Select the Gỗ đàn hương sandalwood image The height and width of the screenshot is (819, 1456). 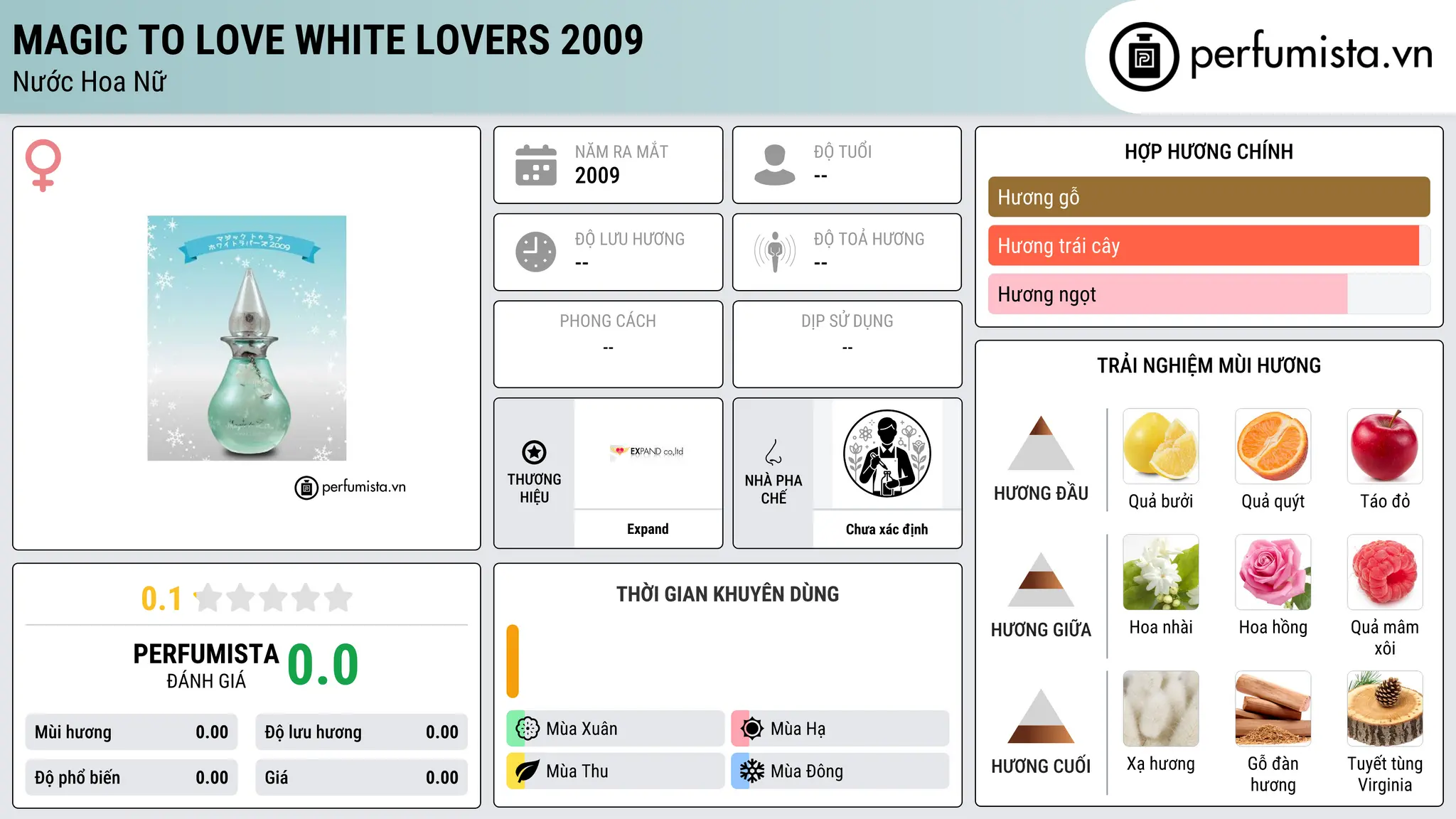click(1273, 709)
